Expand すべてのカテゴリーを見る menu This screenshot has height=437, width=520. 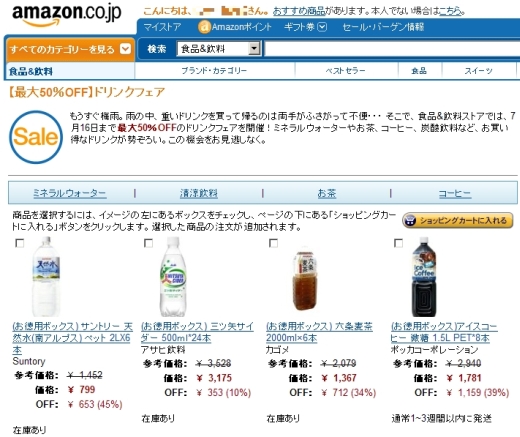(70, 49)
